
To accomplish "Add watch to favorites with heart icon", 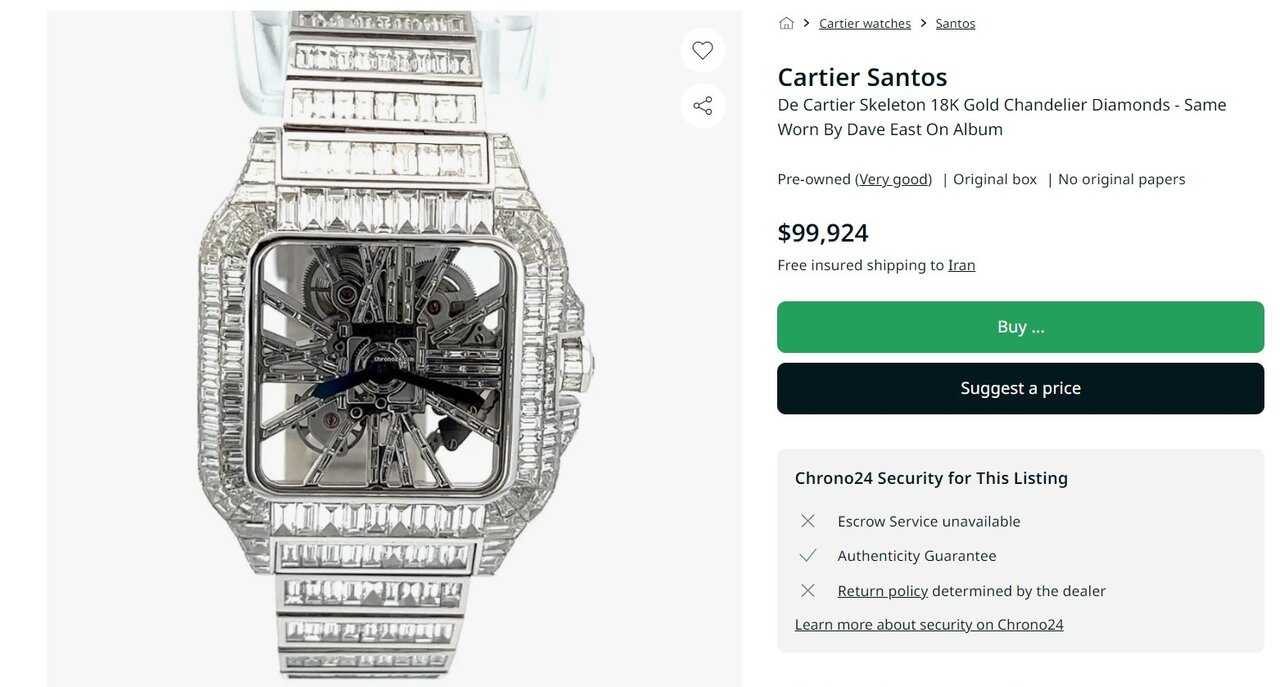I will click(703, 51).
